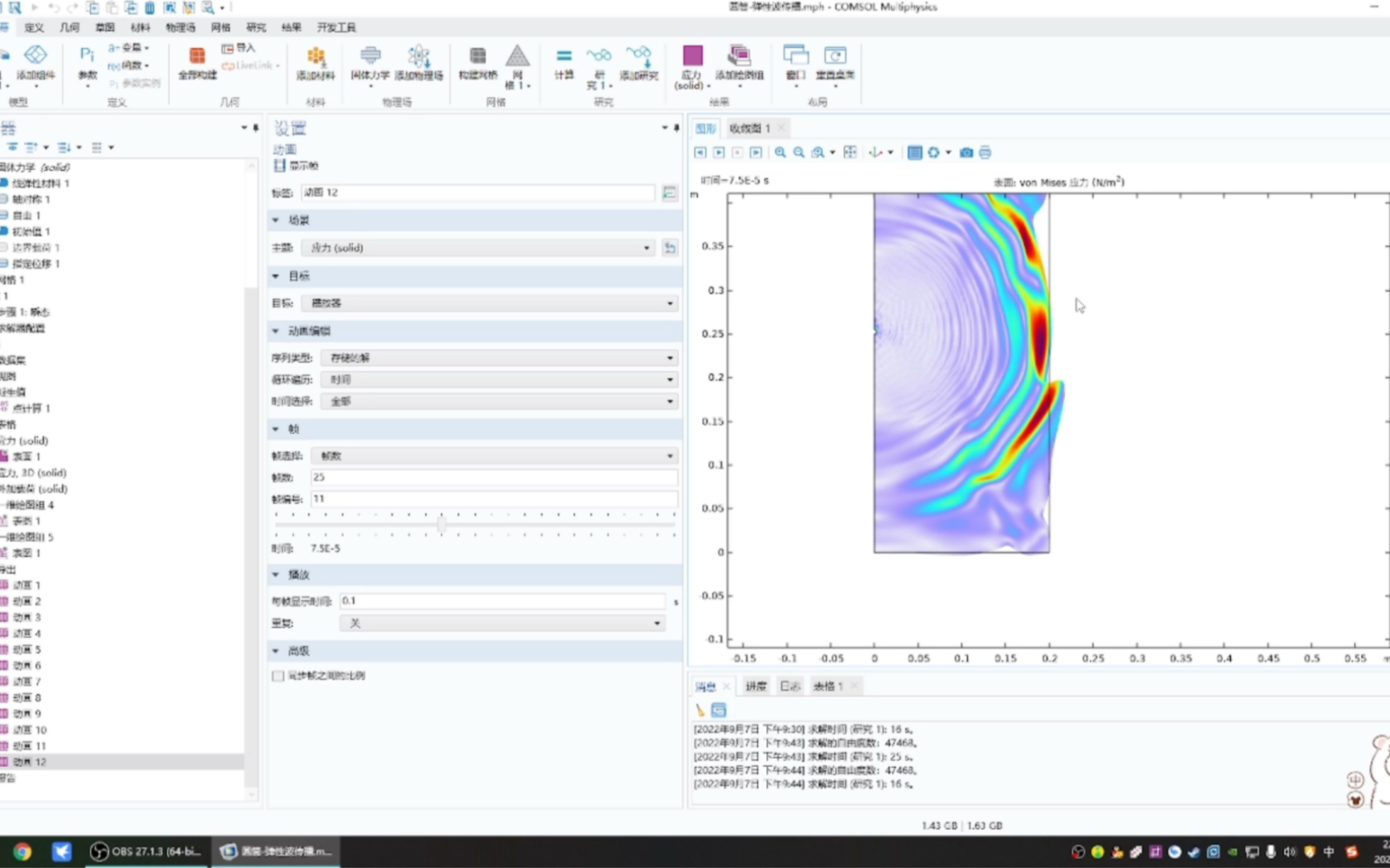
Task: Collapse the 播放 section header
Action: coord(276,575)
